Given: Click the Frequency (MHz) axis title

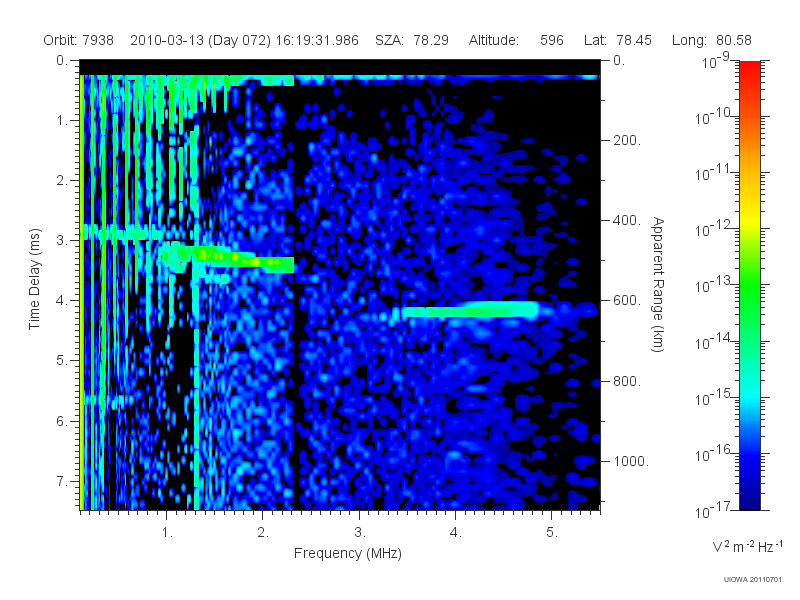Looking at the screenshot, I should pos(348,554).
